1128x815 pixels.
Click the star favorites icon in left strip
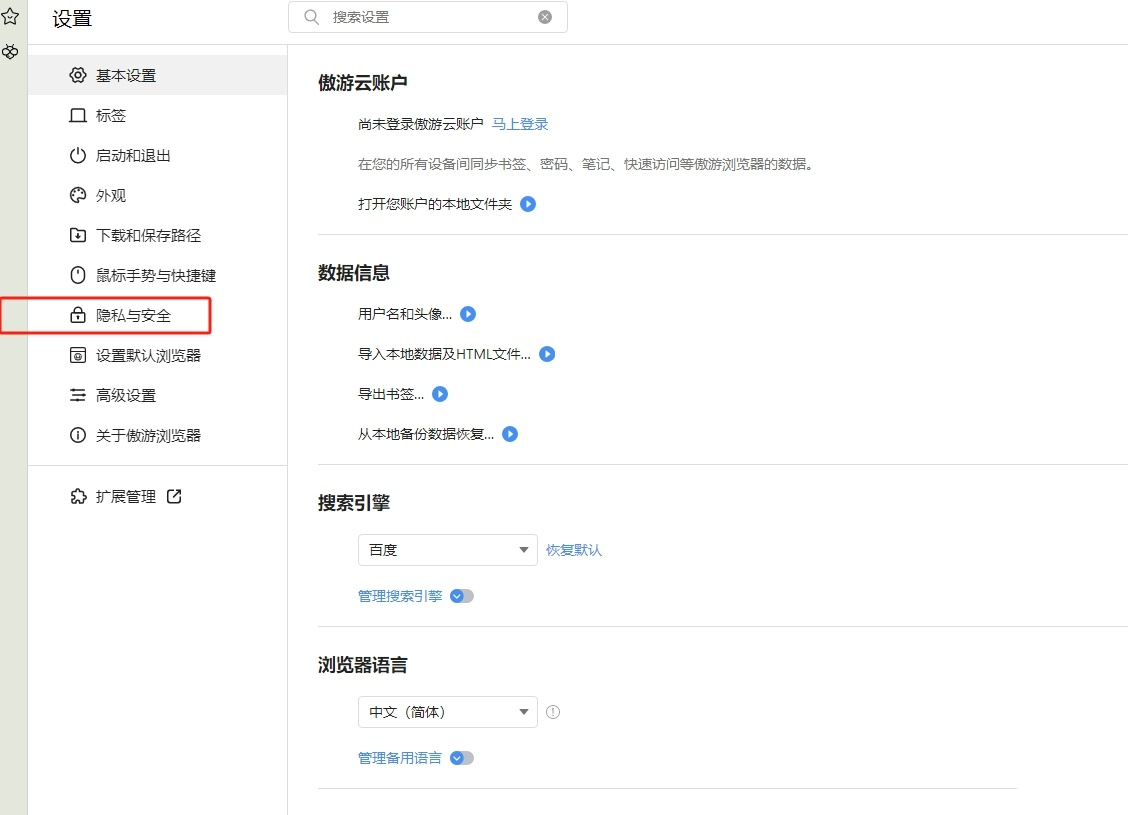[10, 17]
